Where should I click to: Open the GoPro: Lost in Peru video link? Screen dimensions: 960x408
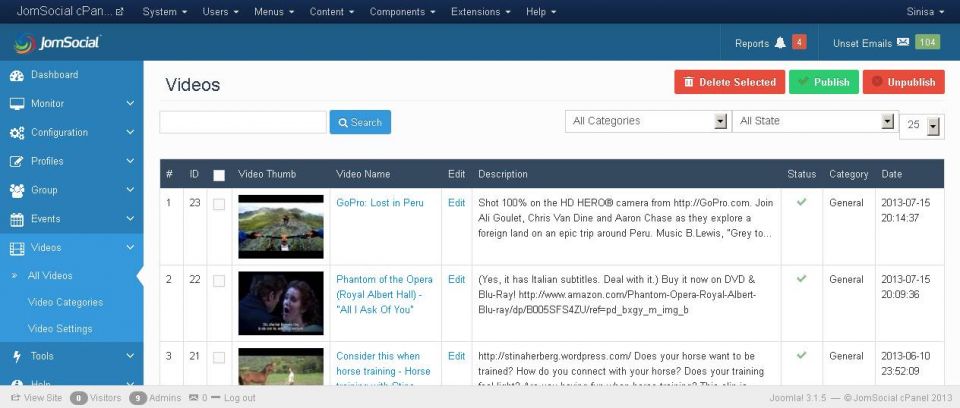(380, 203)
